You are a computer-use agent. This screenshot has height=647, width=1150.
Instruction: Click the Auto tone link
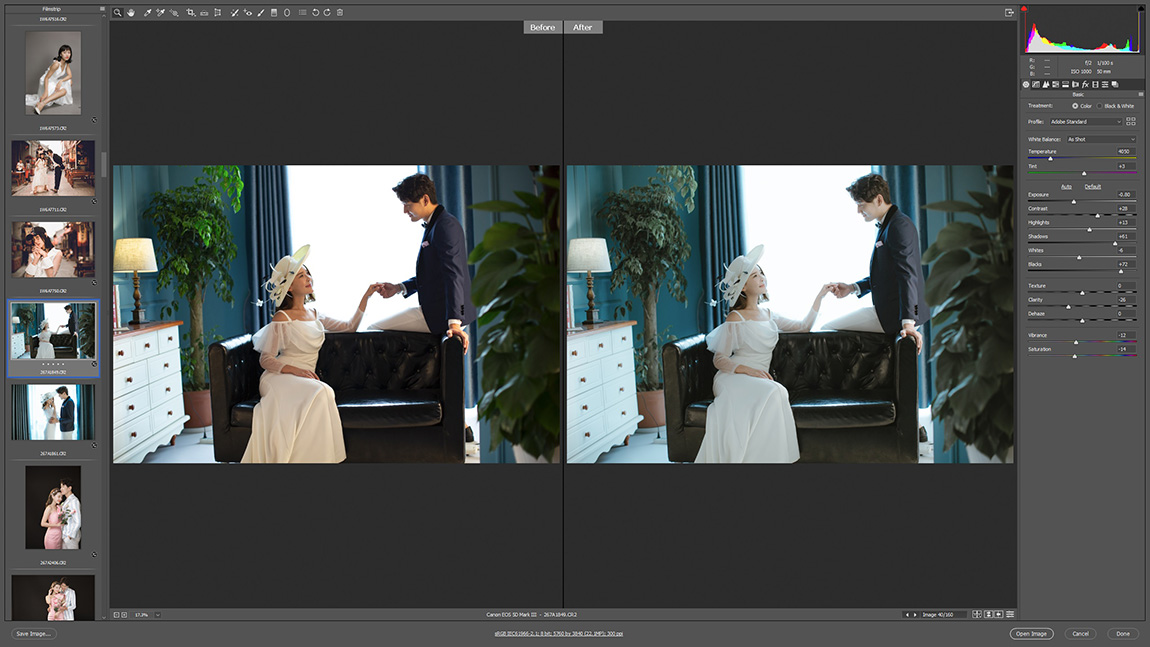(1066, 186)
